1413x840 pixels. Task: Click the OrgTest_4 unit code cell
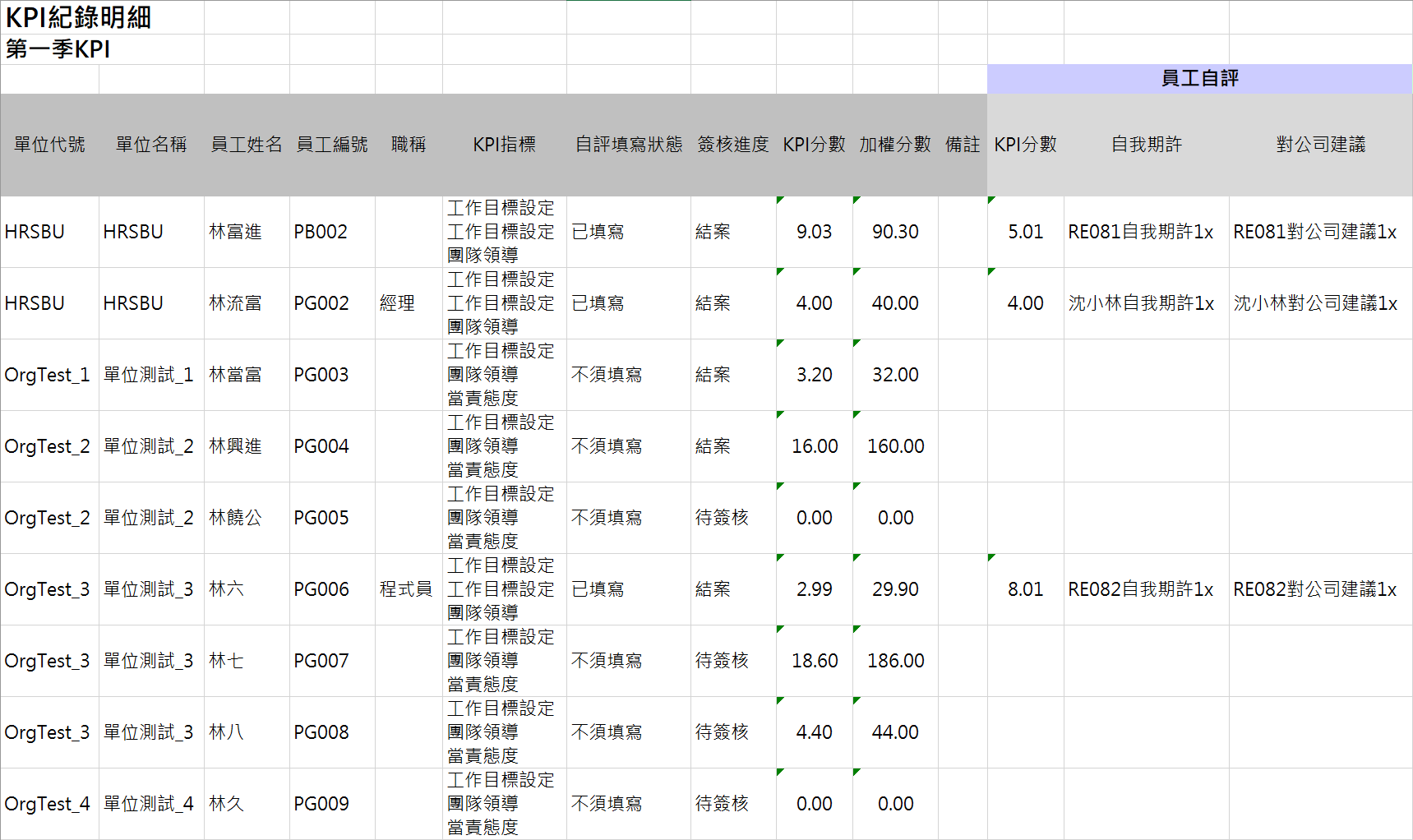pos(48,804)
